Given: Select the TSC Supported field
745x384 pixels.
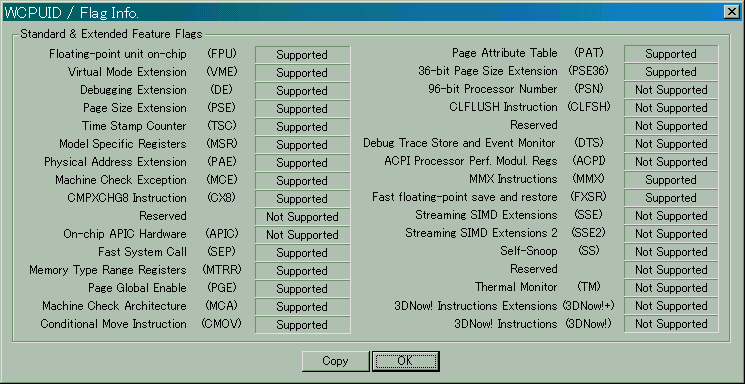Looking at the screenshot, I should click(x=302, y=127).
